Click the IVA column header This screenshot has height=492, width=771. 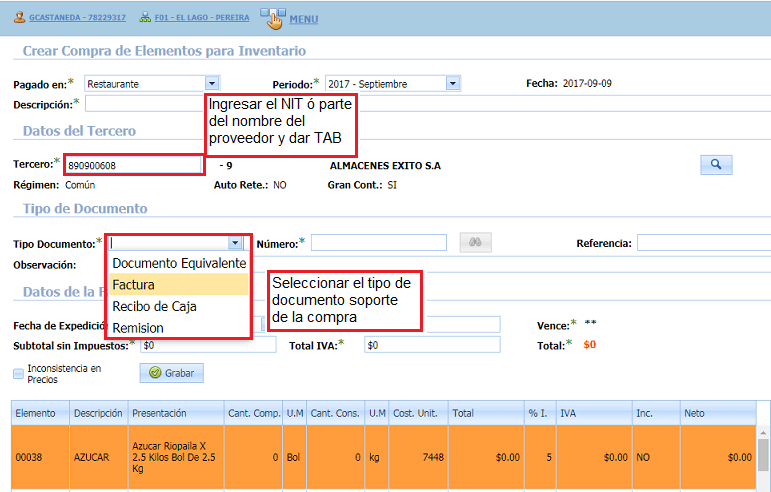pyautogui.click(x=594, y=413)
